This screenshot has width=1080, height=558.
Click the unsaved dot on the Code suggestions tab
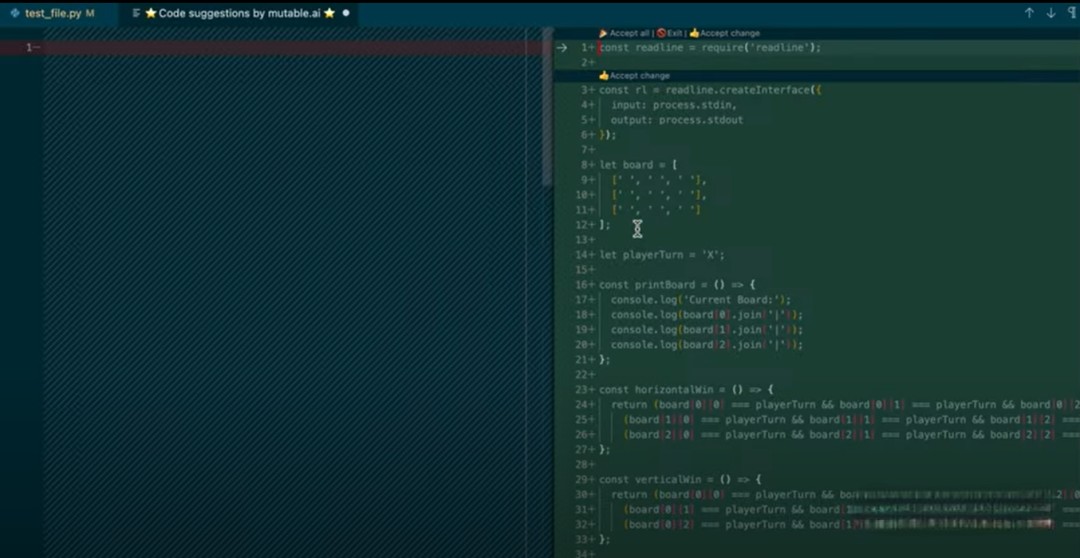tap(346, 14)
